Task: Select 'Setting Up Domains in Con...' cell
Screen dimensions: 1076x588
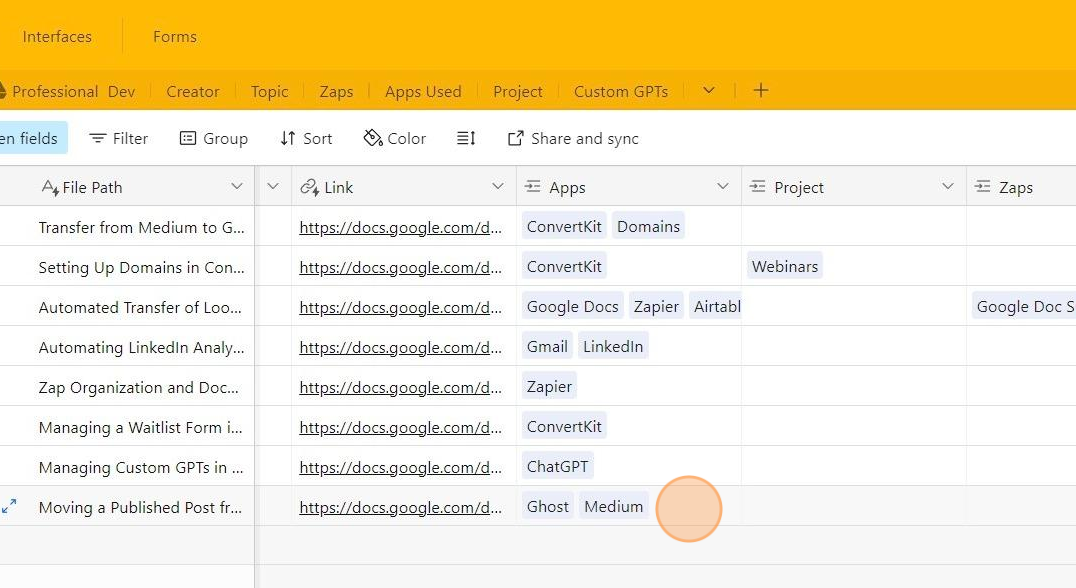Action: [x=141, y=267]
